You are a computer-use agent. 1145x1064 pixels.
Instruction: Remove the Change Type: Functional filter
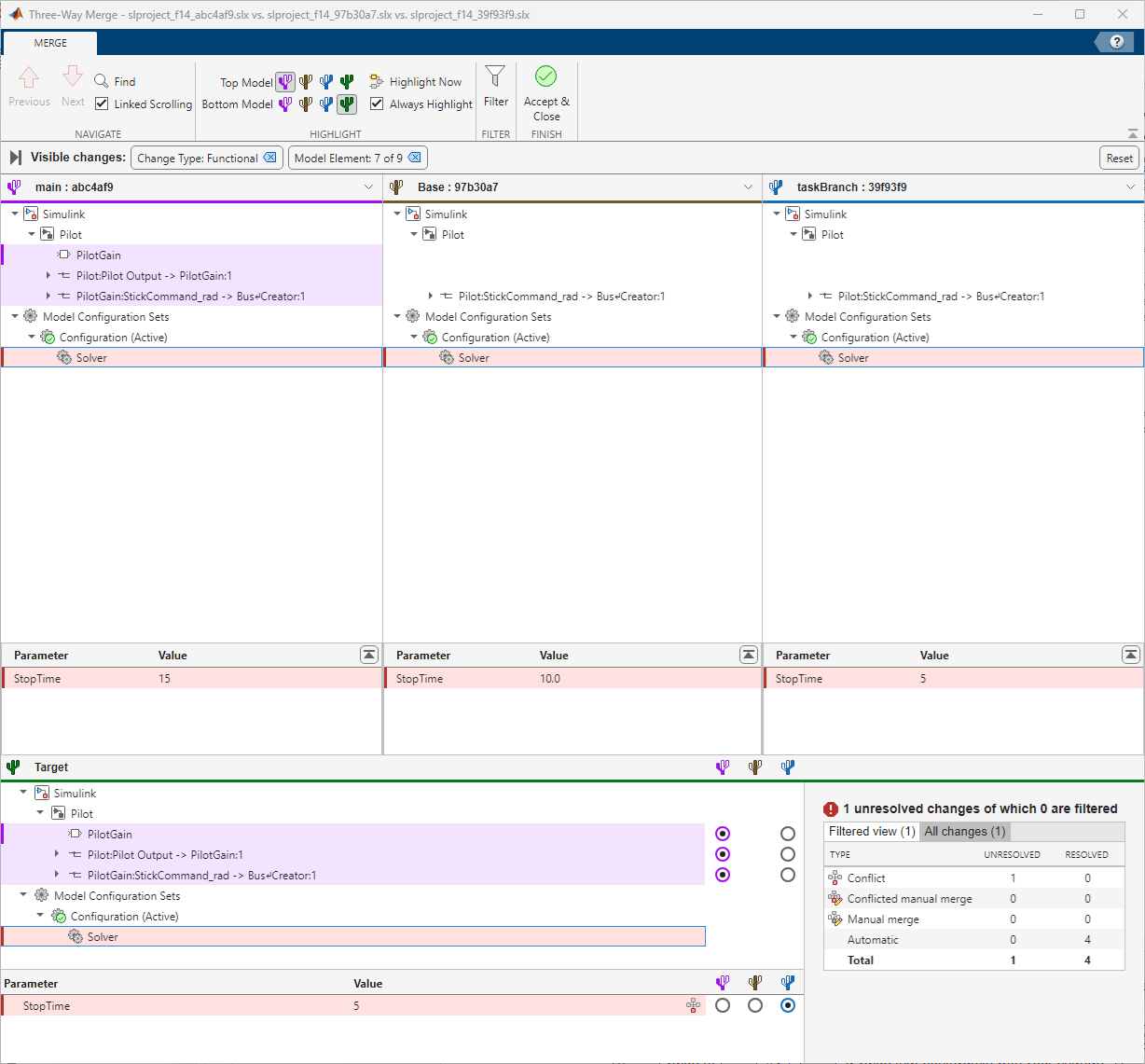click(270, 158)
